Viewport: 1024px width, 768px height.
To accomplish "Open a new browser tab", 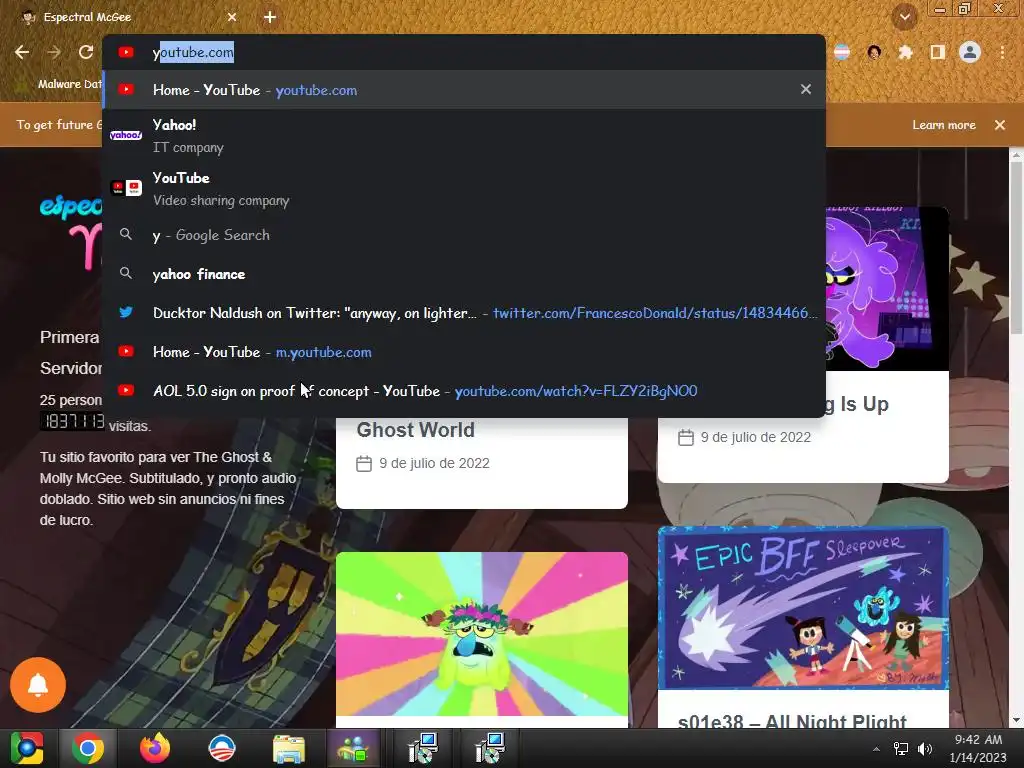I will [x=270, y=17].
